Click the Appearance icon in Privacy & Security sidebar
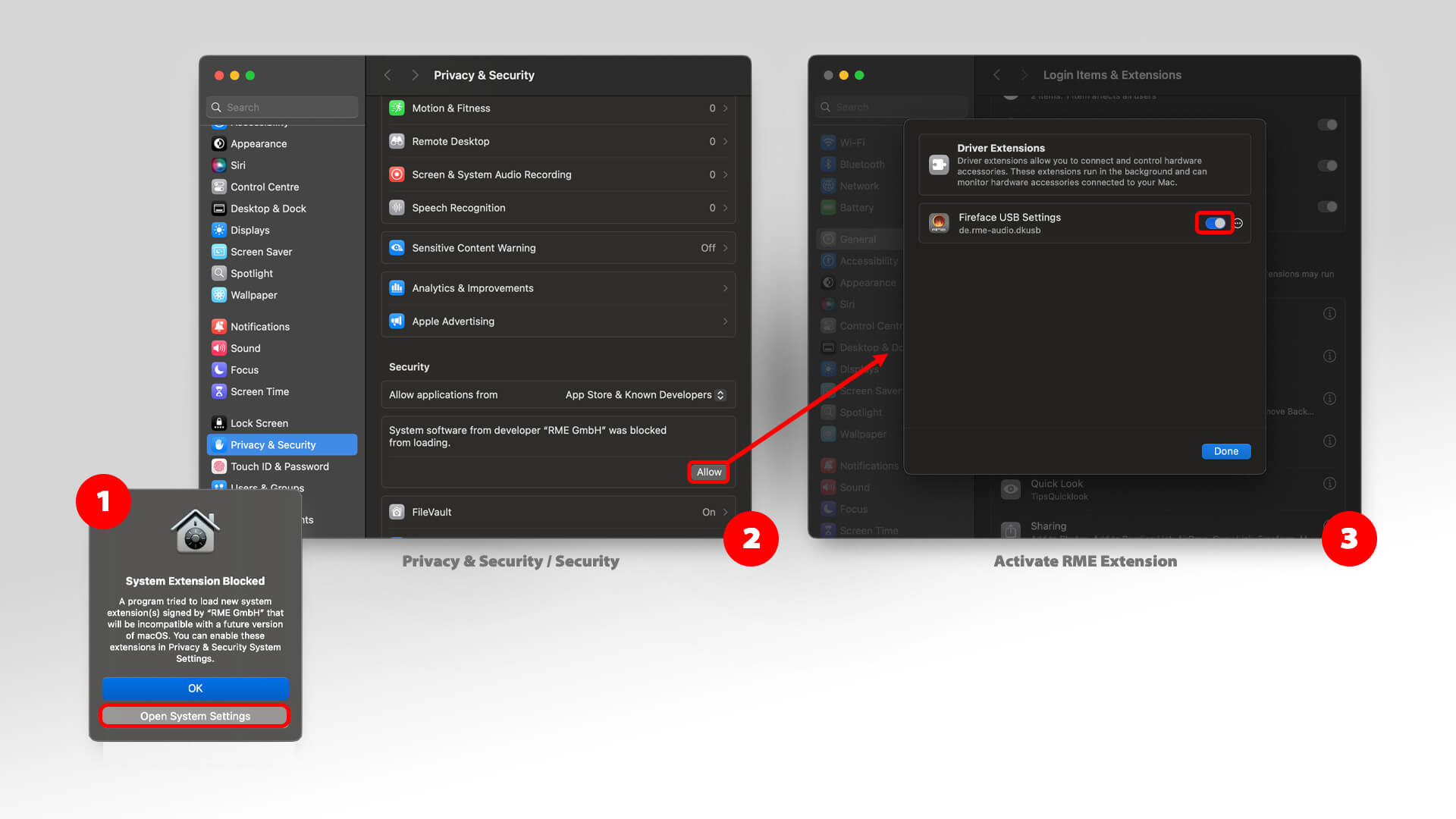Image resolution: width=1456 pixels, height=819 pixels. click(219, 143)
